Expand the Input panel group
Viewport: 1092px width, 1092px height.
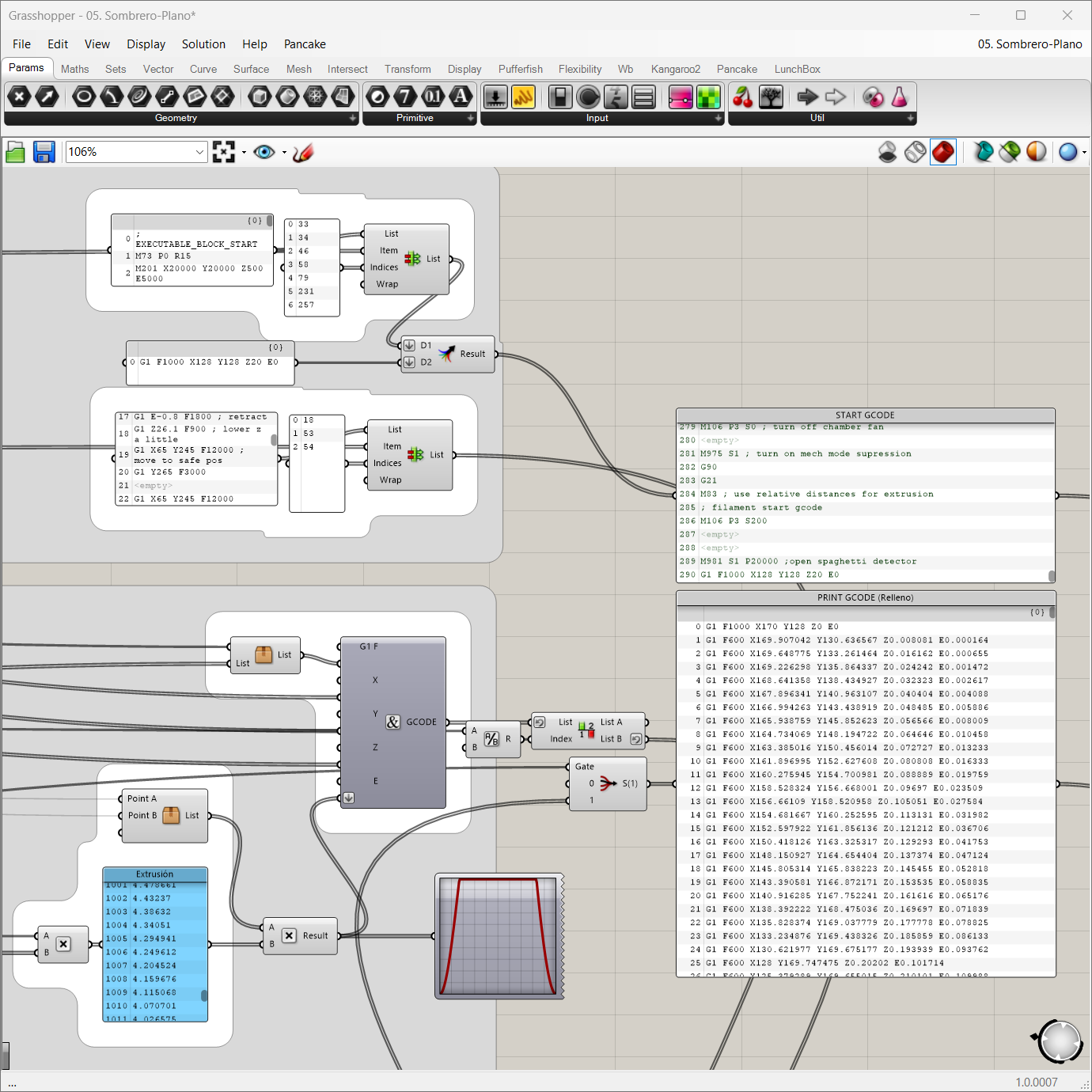(x=718, y=118)
